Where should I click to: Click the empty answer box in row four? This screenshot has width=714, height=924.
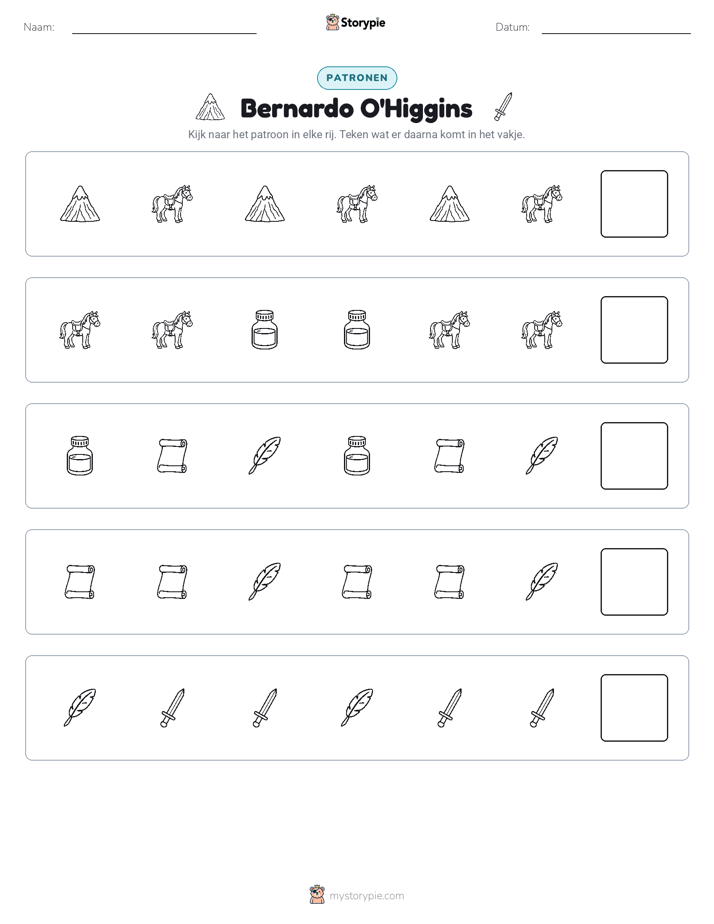[x=634, y=582]
